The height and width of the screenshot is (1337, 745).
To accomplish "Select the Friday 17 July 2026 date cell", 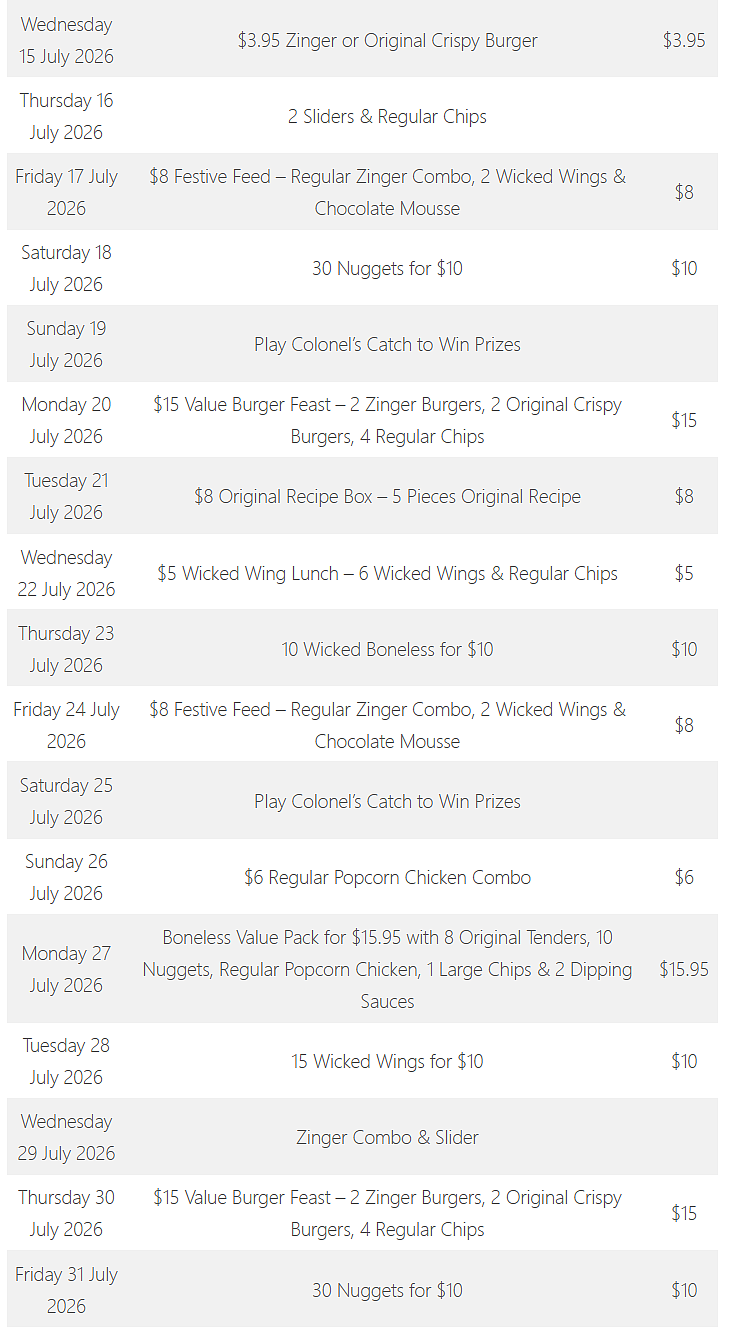I will point(66,192).
